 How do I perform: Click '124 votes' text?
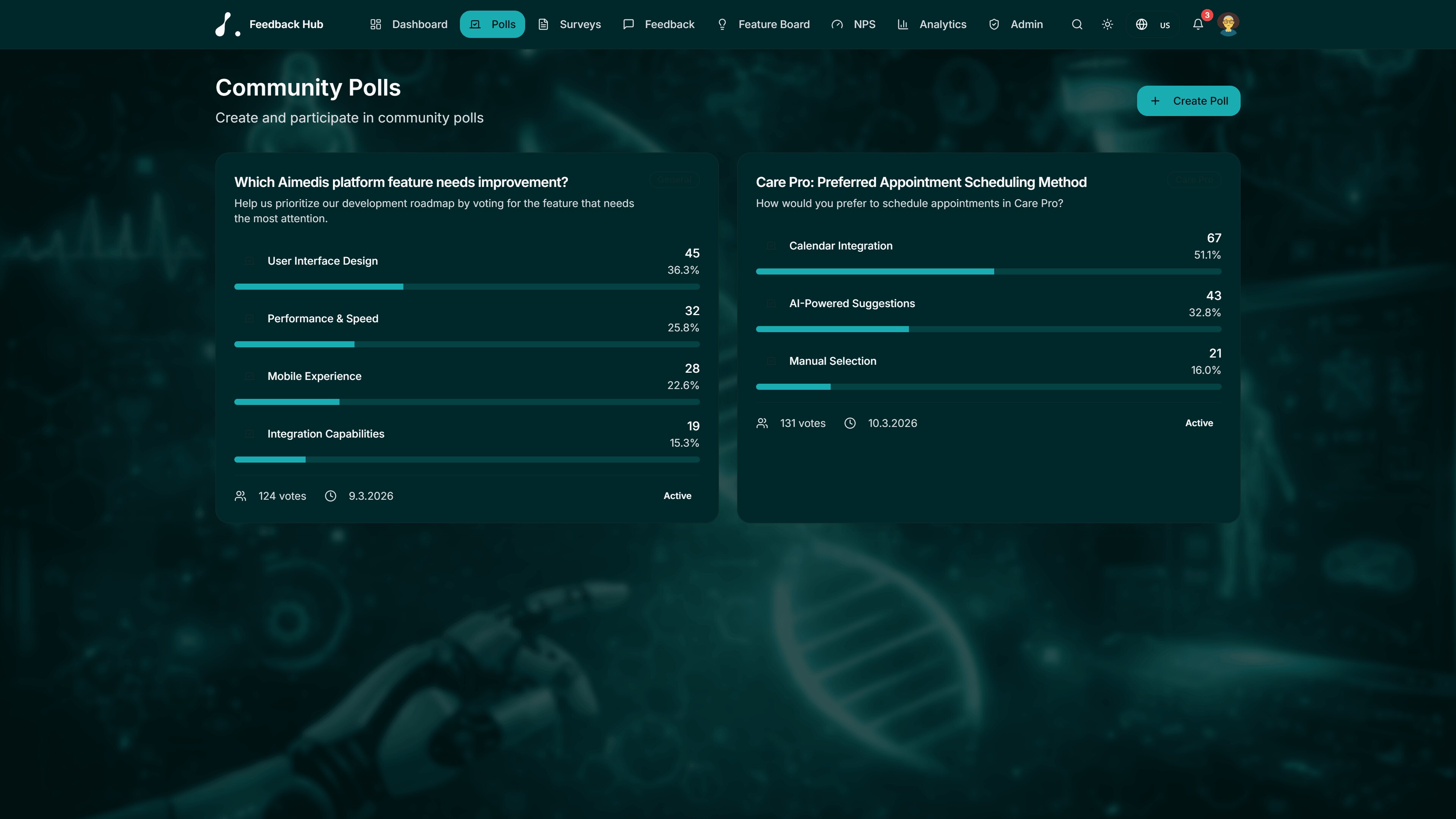282,496
